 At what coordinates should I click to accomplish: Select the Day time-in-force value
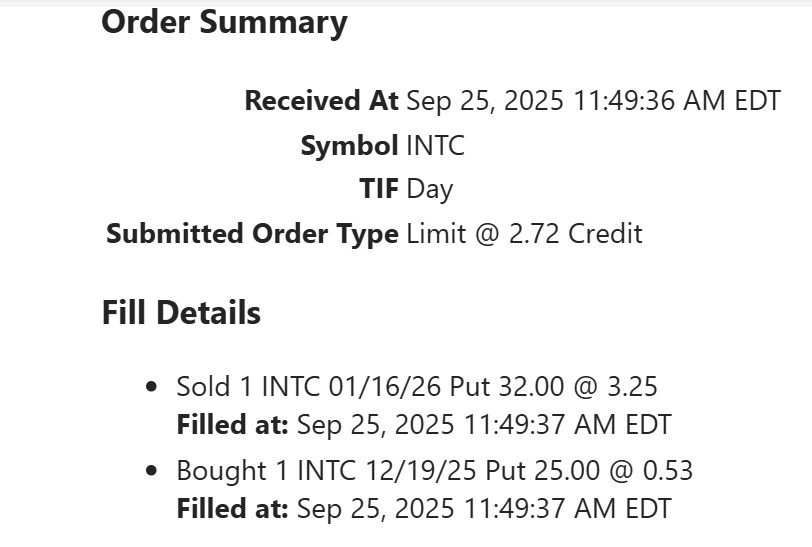coord(430,189)
